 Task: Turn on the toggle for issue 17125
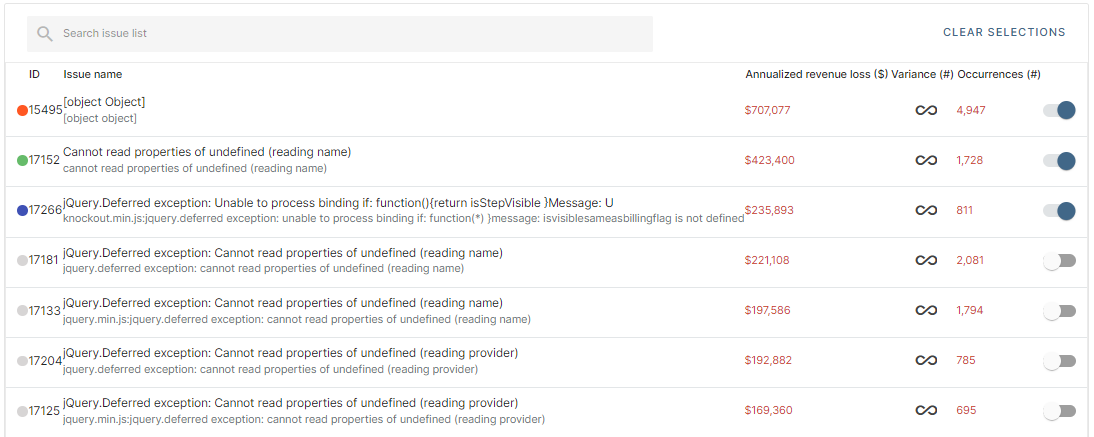coord(1059,411)
